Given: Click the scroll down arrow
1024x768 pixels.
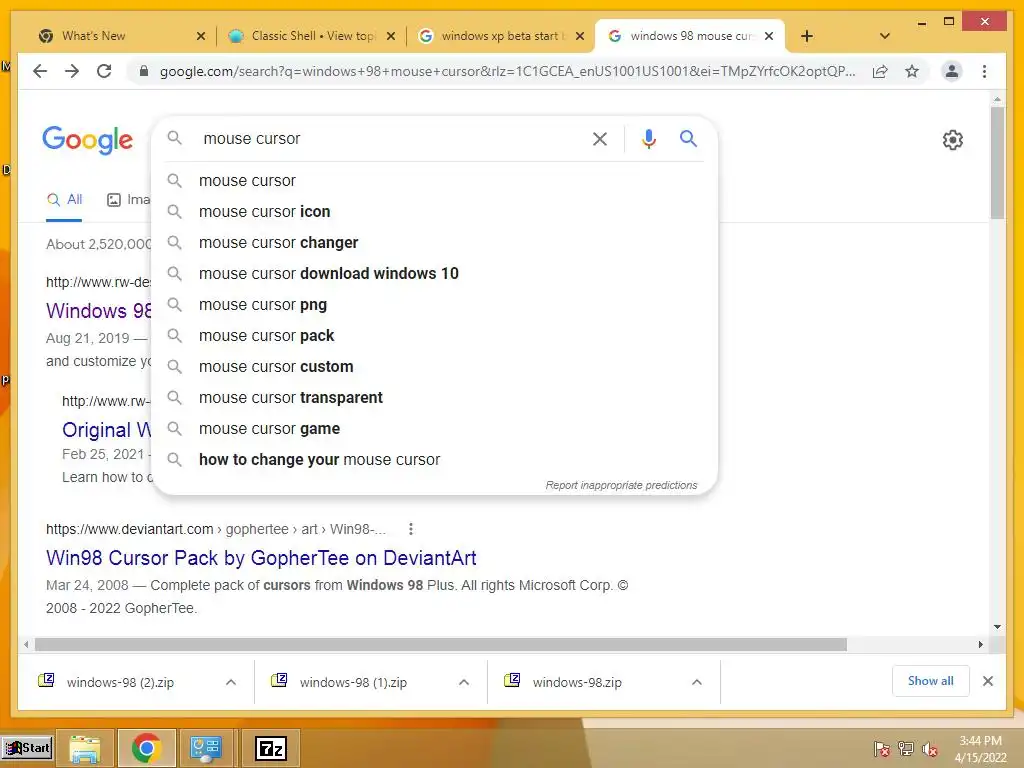Looking at the screenshot, I should tap(997, 627).
